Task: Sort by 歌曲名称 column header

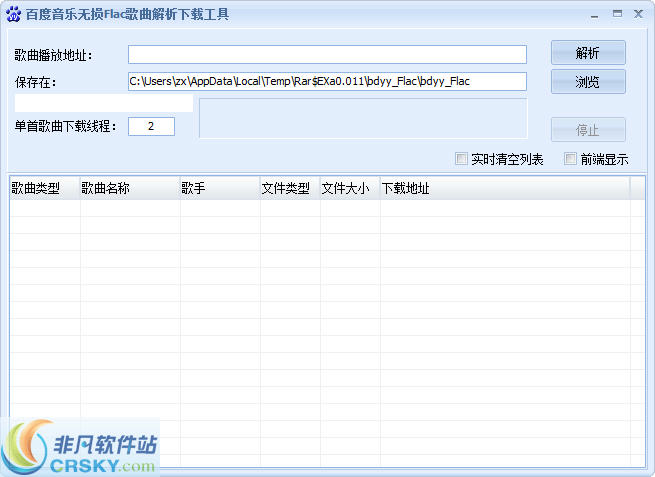Action: [x=130, y=188]
